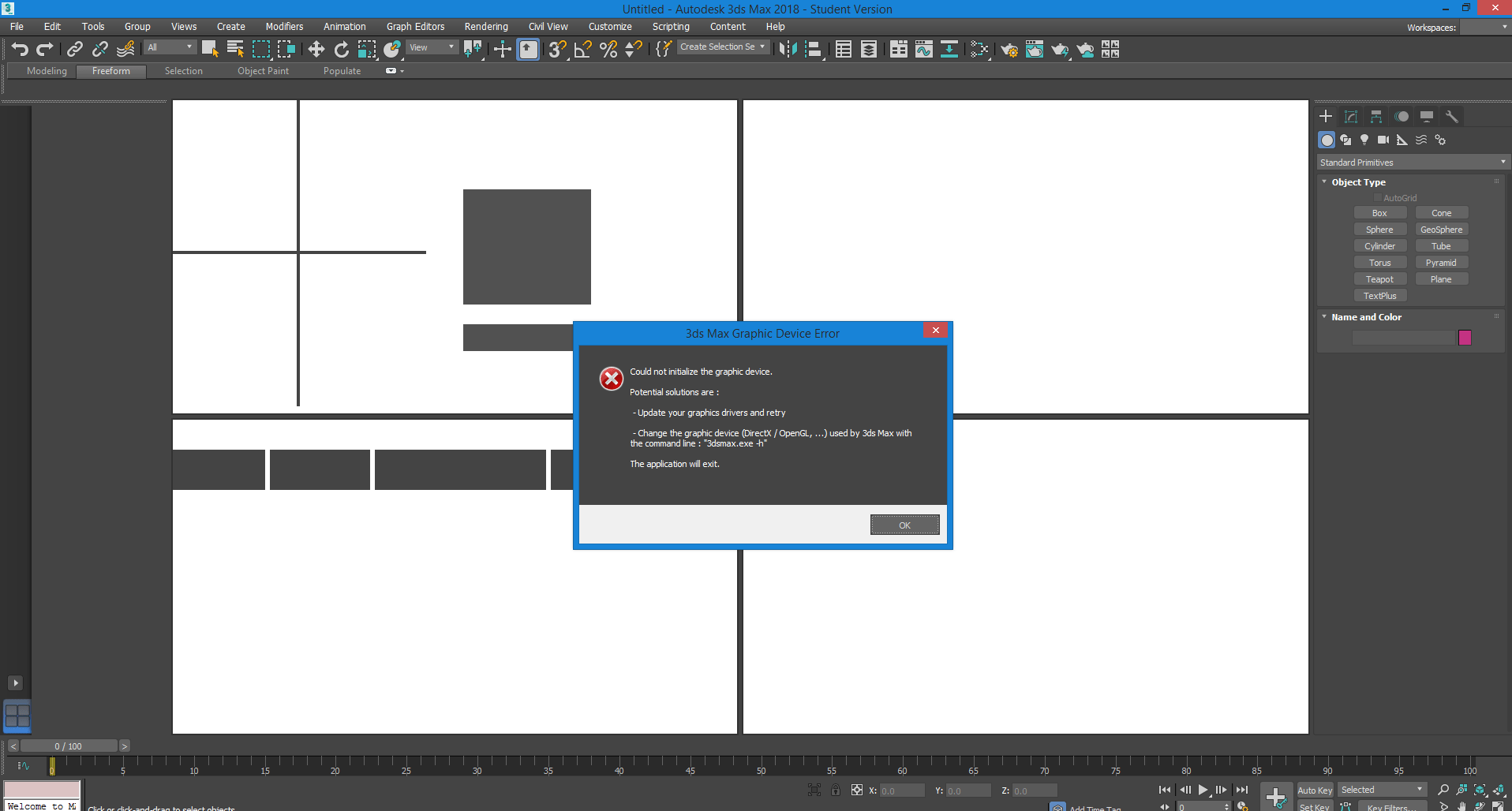Viewport: 1512px width, 811px height.
Task: Toggle the Selection Lock padlock
Action: pos(836,790)
